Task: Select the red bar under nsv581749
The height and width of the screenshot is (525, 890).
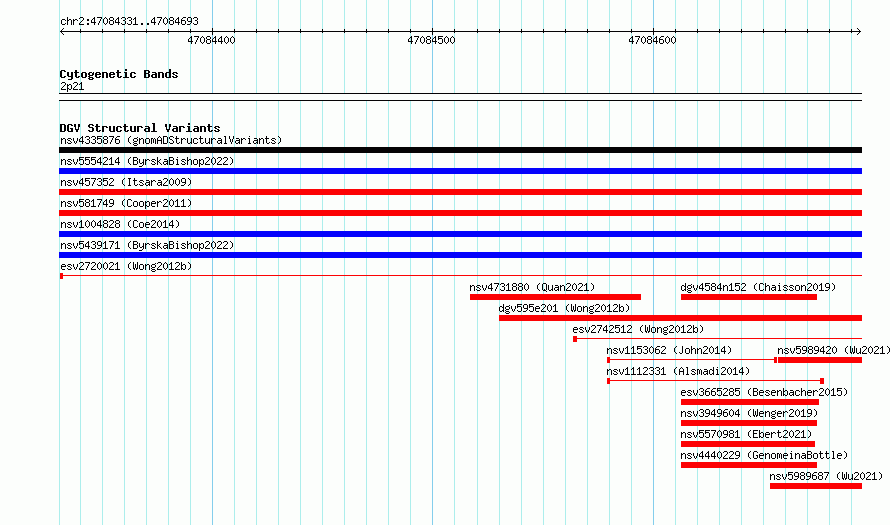Action: tap(460, 213)
